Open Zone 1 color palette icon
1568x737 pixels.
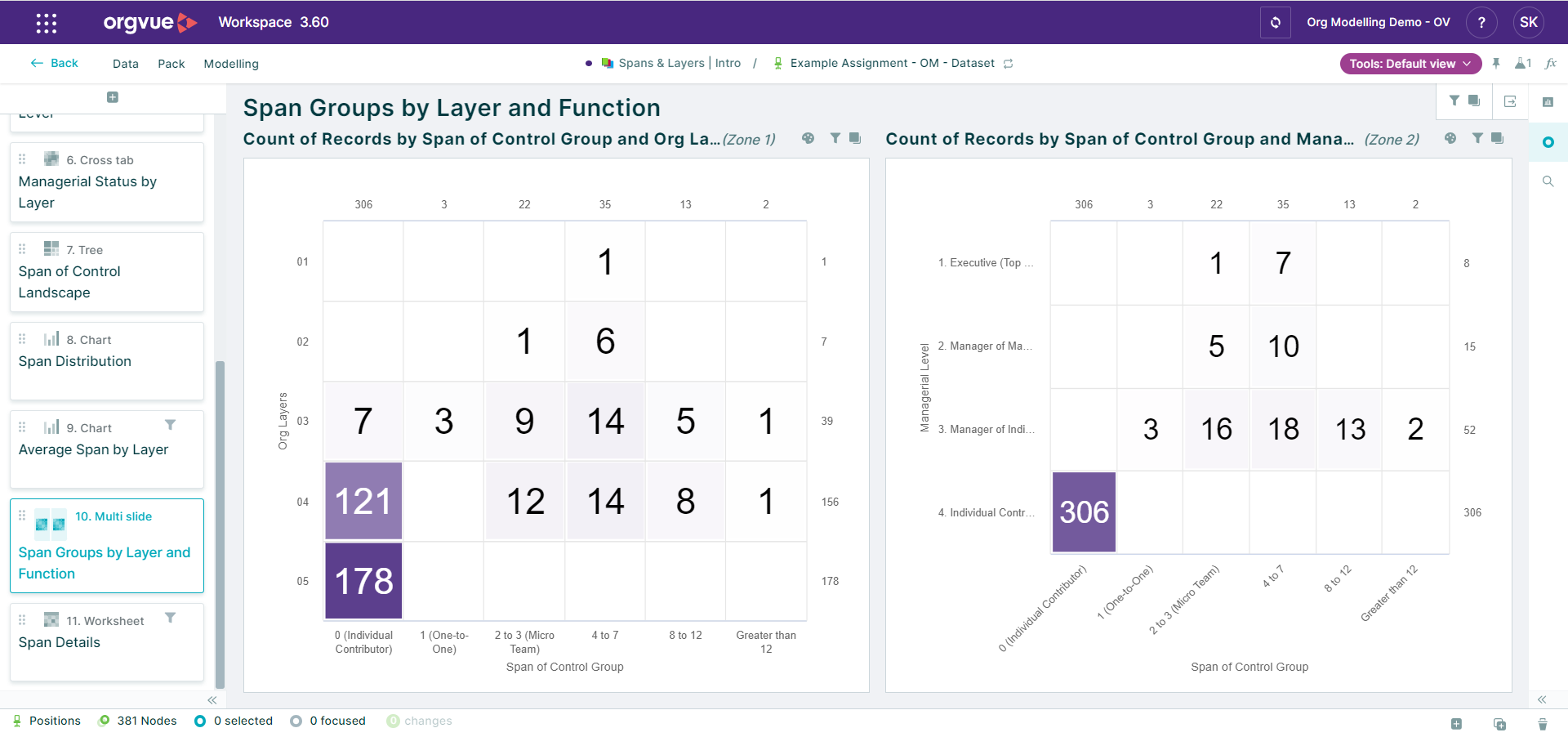(808, 138)
